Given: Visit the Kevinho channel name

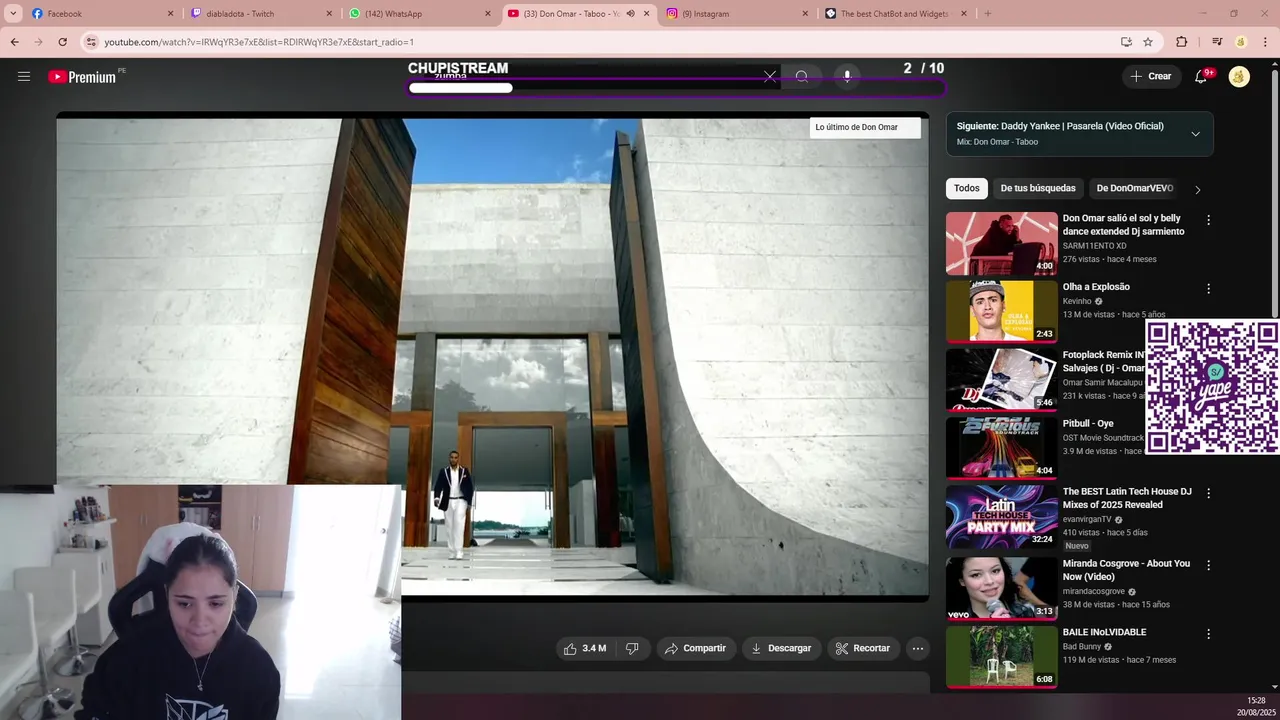Looking at the screenshot, I should [x=1077, y=301].
